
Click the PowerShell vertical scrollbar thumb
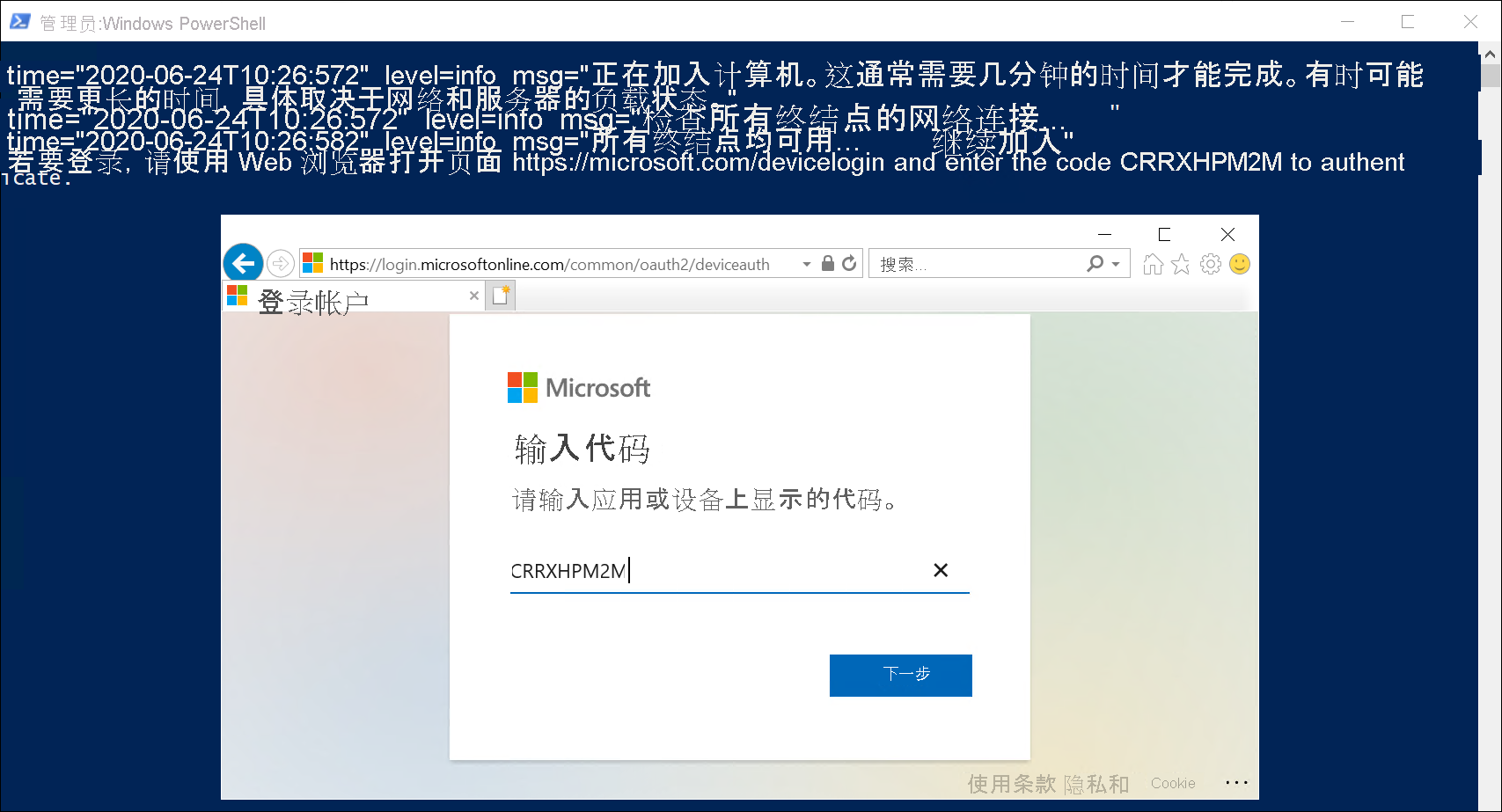coord(1491,77)
